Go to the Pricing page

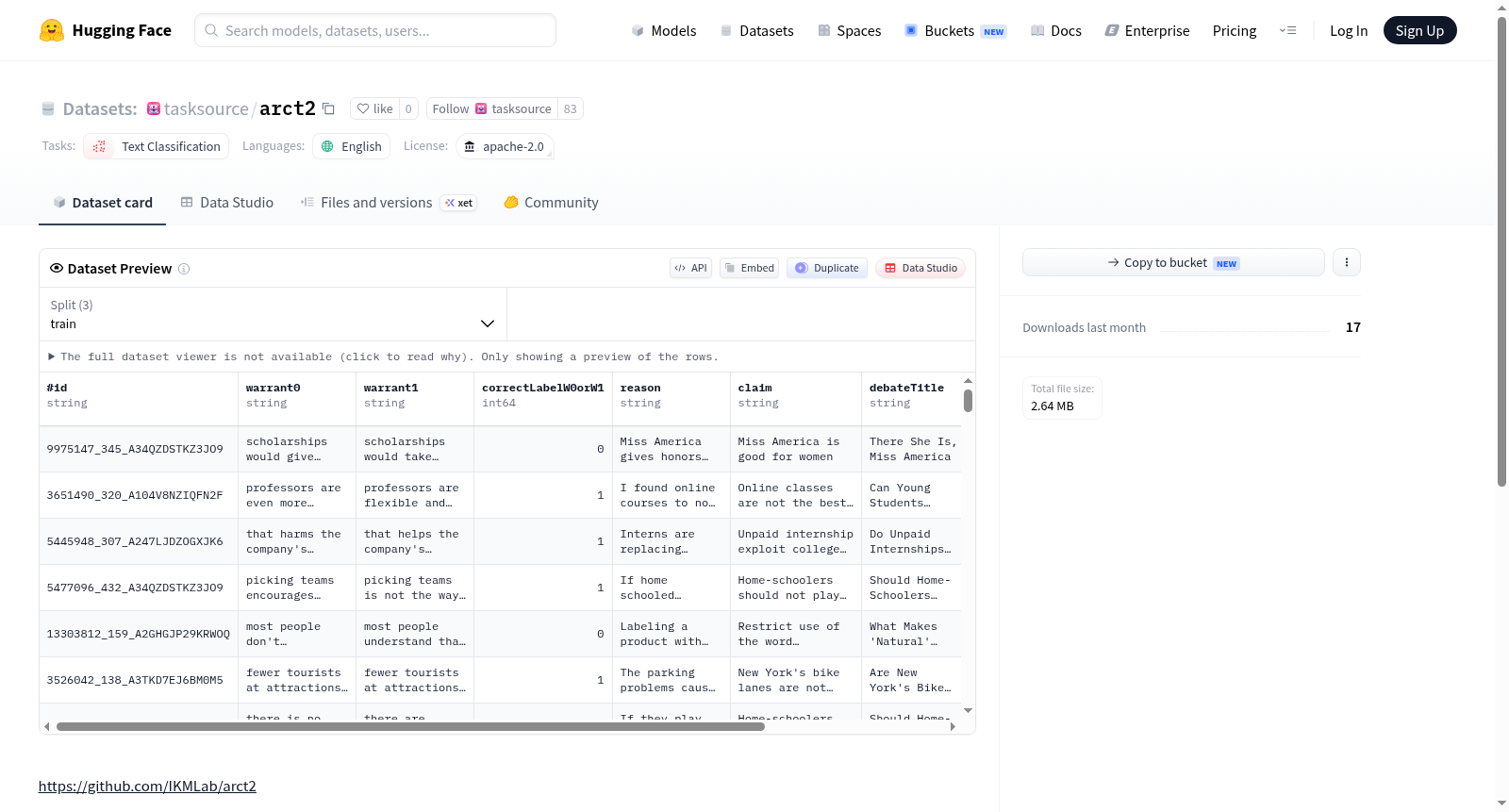tap(1235, 30)
